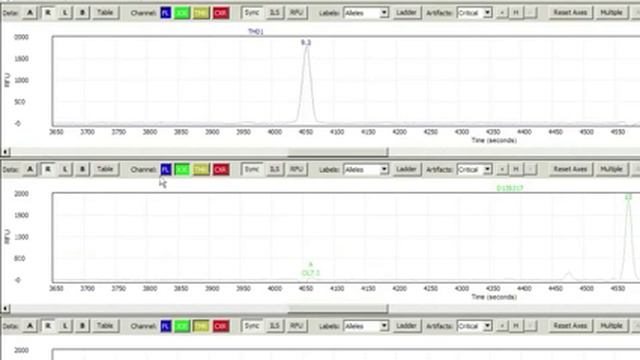Open the Table view in the middle panel

[105, 169]
